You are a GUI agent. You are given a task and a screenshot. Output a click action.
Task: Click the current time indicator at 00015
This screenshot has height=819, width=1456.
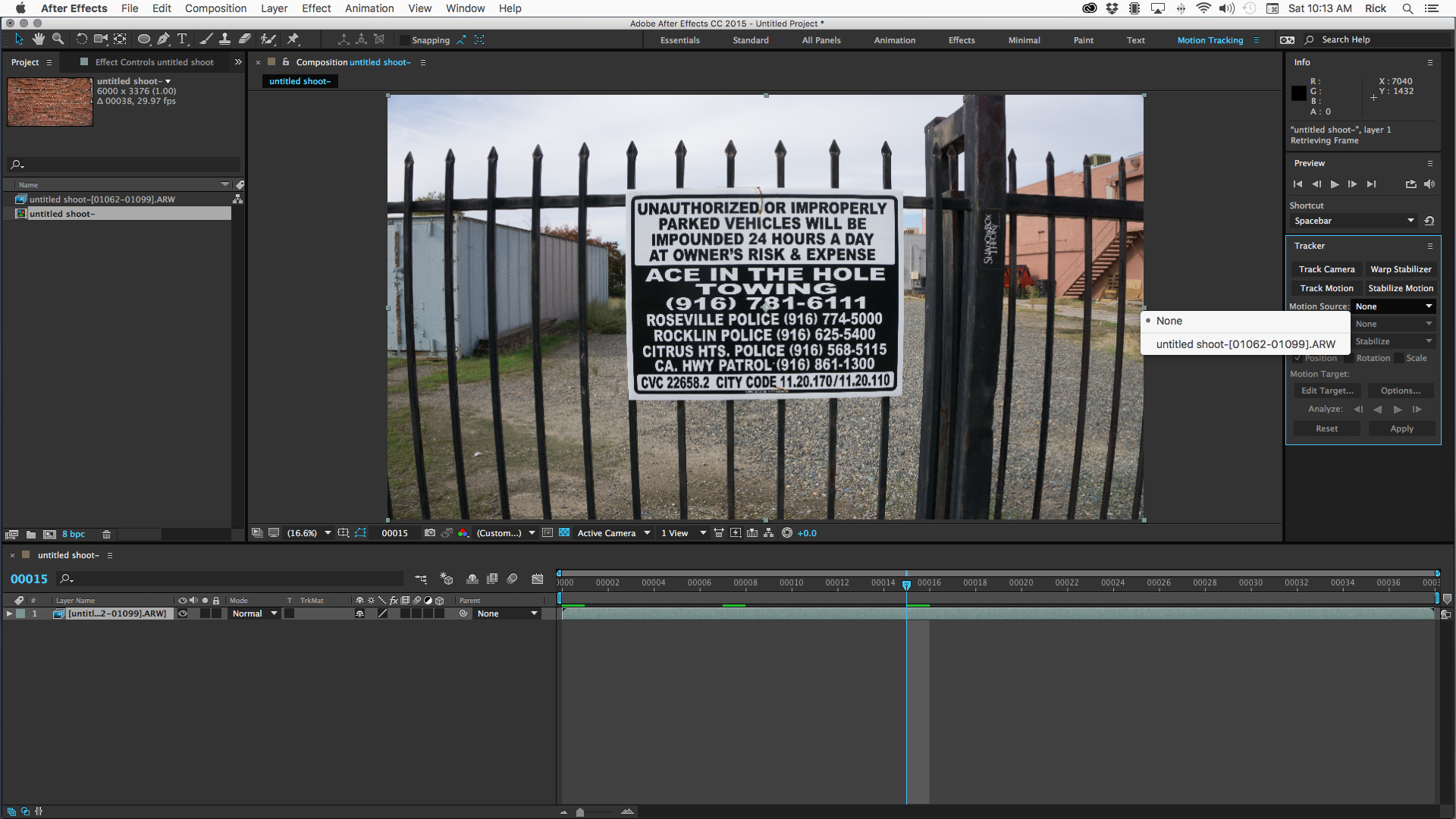(906, 585)
